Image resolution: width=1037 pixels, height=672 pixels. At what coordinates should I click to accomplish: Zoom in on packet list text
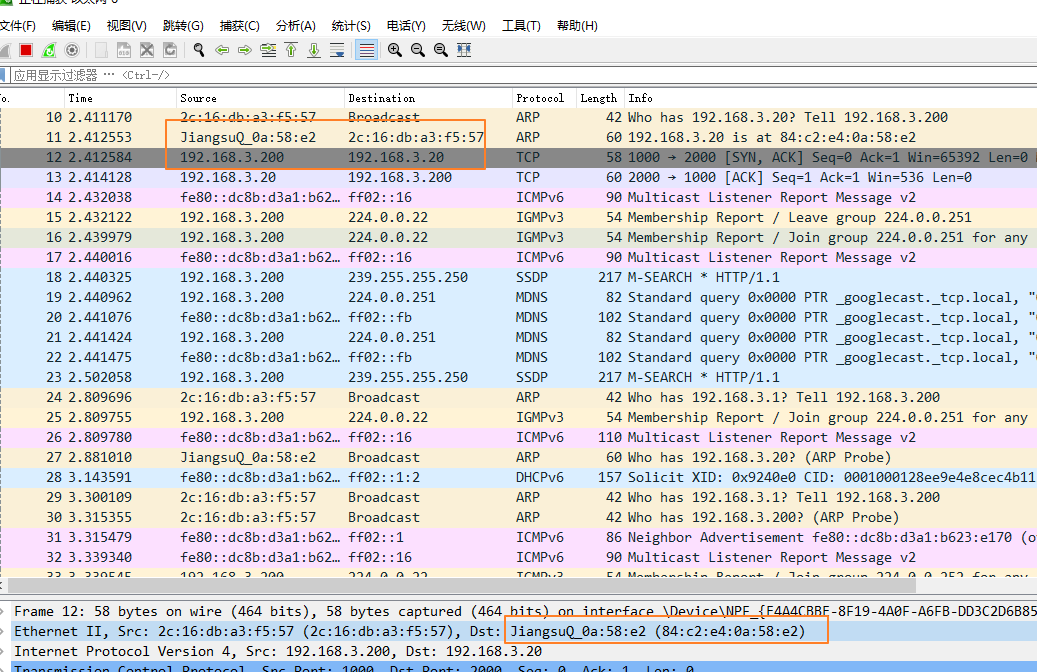(x=395, y=50)
